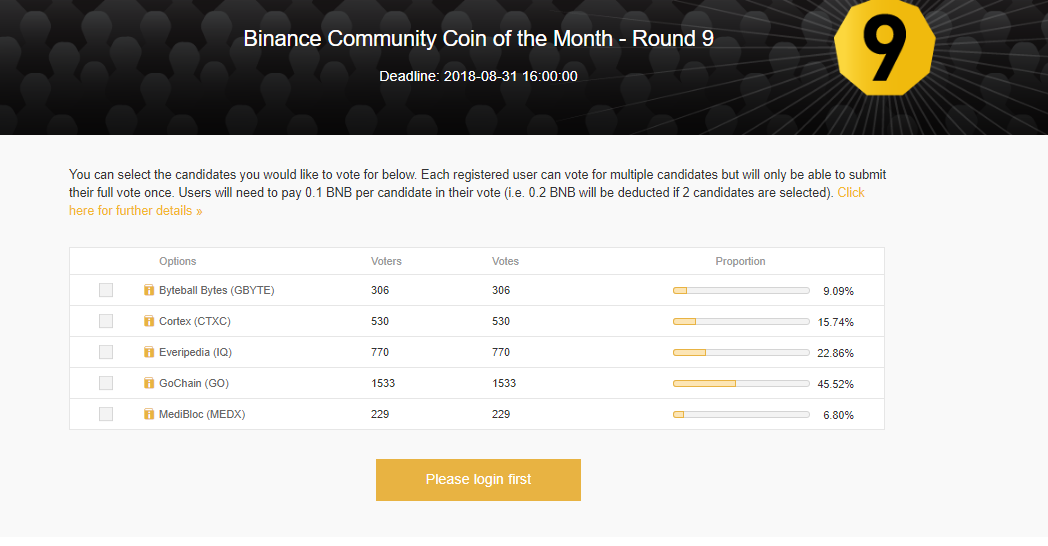The image size is (1048, 546).
Task: Click the coin icon beside GoChain (GO)
Action: pyautogui.click(x=149, y=383)
